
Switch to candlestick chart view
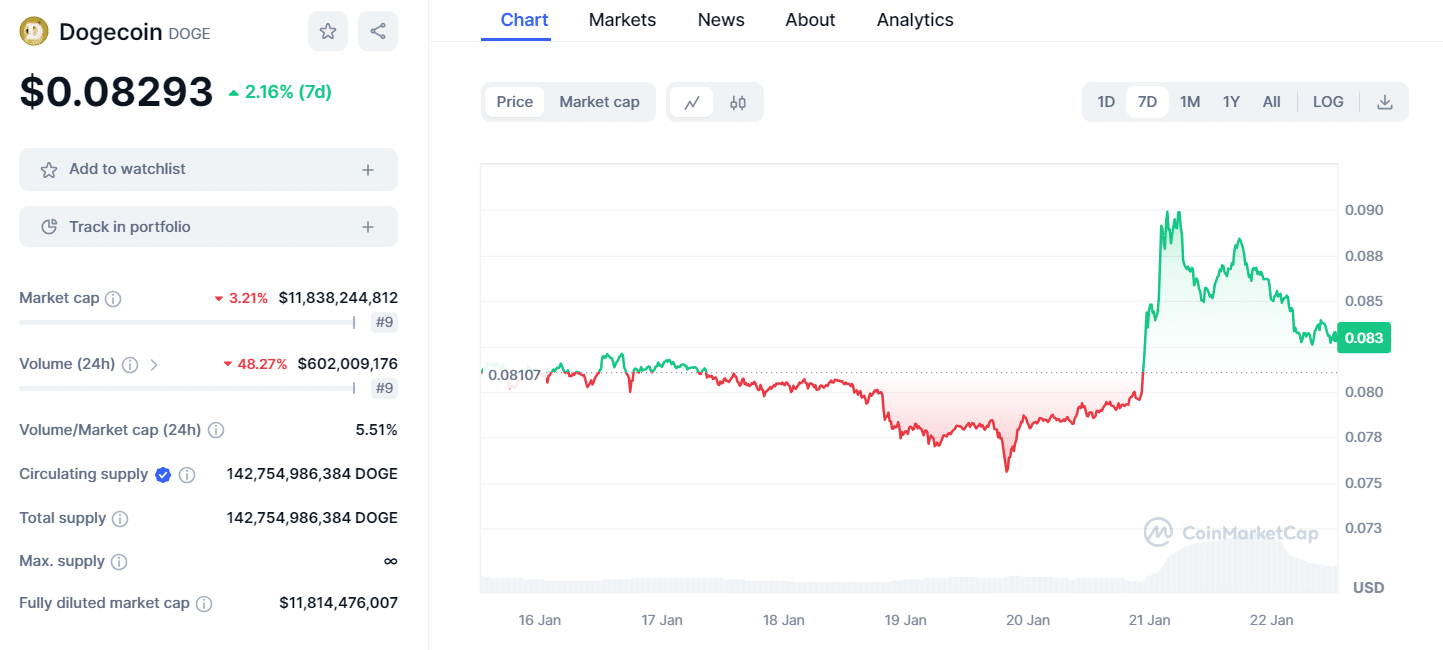point(738,102)
